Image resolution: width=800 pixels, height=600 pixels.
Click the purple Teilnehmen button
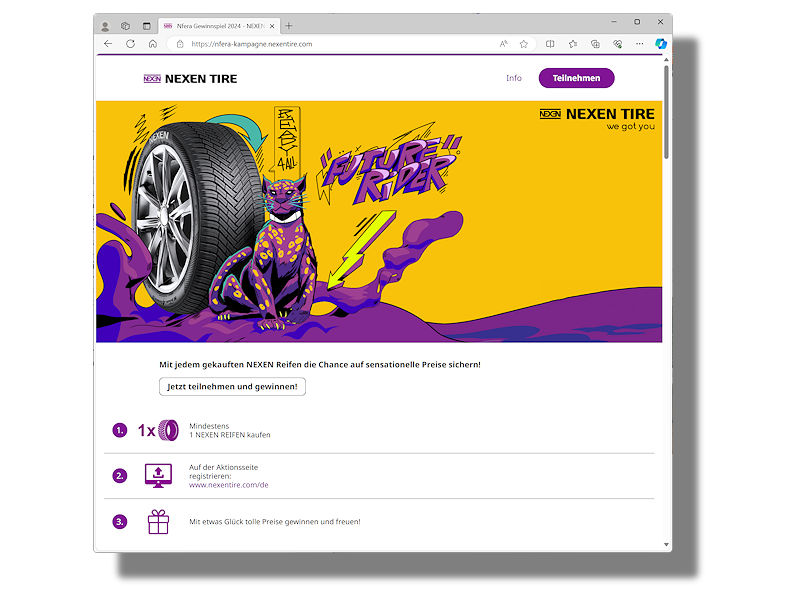pos(577,78)
